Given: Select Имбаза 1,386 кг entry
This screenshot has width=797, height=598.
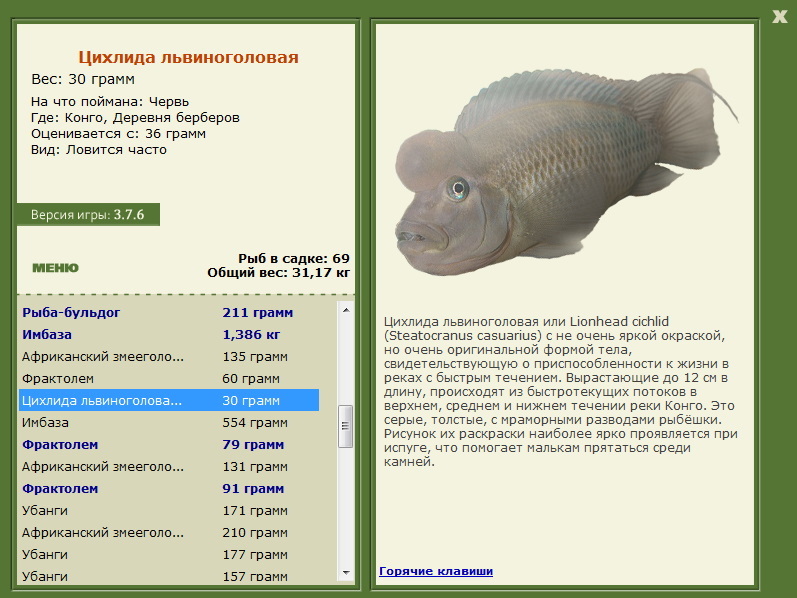Looking at the screenshot, I should coord(169,335).
